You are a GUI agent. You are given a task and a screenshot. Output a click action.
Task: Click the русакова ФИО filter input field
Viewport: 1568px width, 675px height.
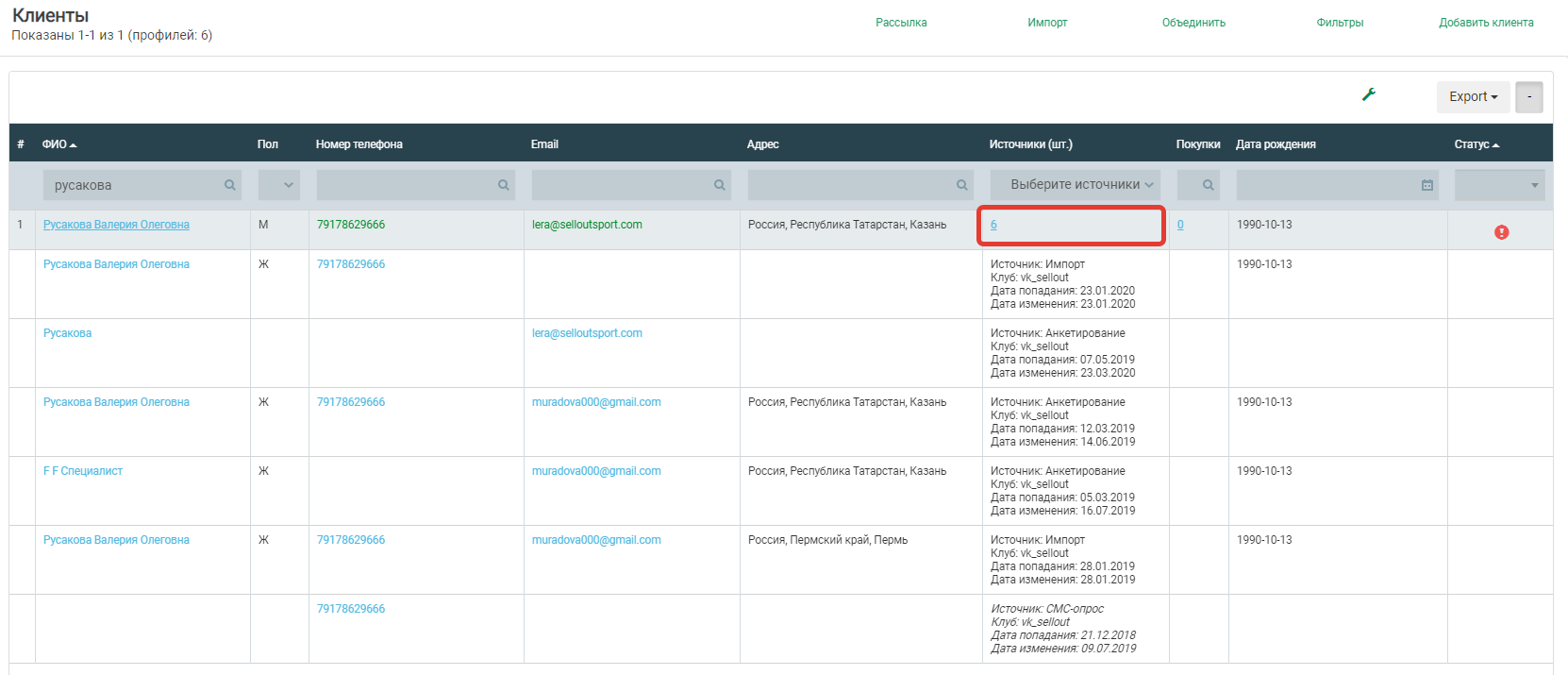point(132,185)
